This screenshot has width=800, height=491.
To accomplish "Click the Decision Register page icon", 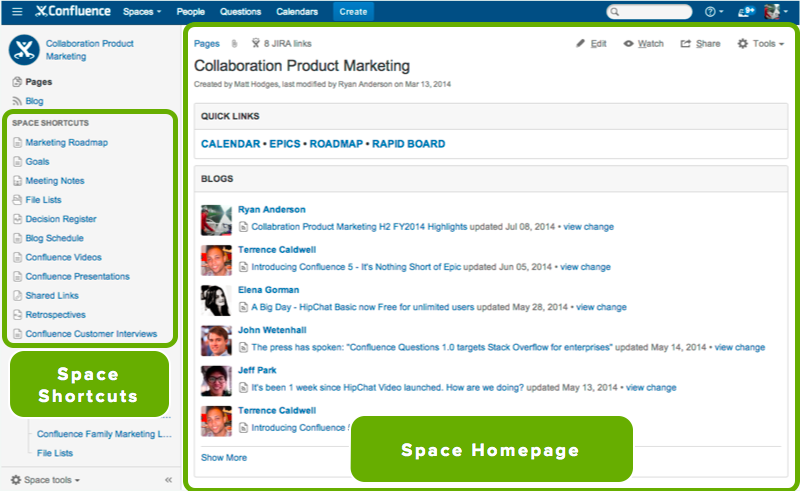I will (17, 219).
